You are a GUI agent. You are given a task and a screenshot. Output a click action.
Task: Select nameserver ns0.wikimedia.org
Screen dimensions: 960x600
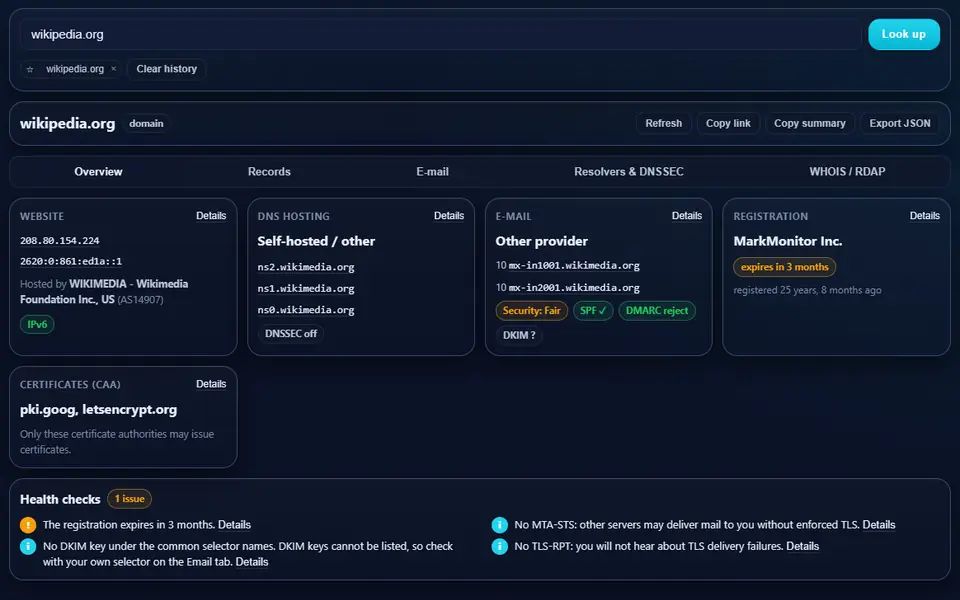tap(306, 310)
